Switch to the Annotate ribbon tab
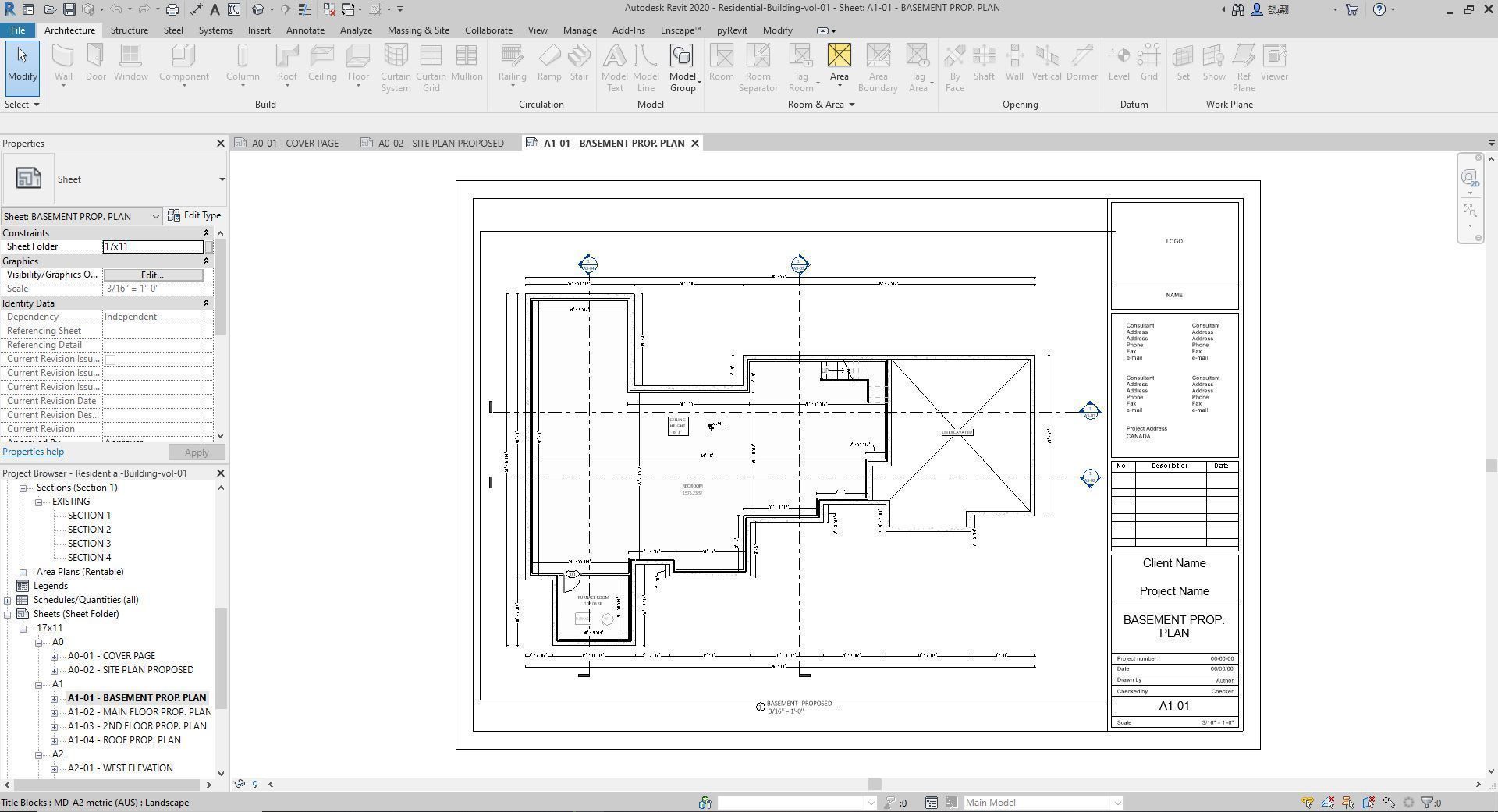This screenshot has height=812, width=1498. click(x=305, y=30)
